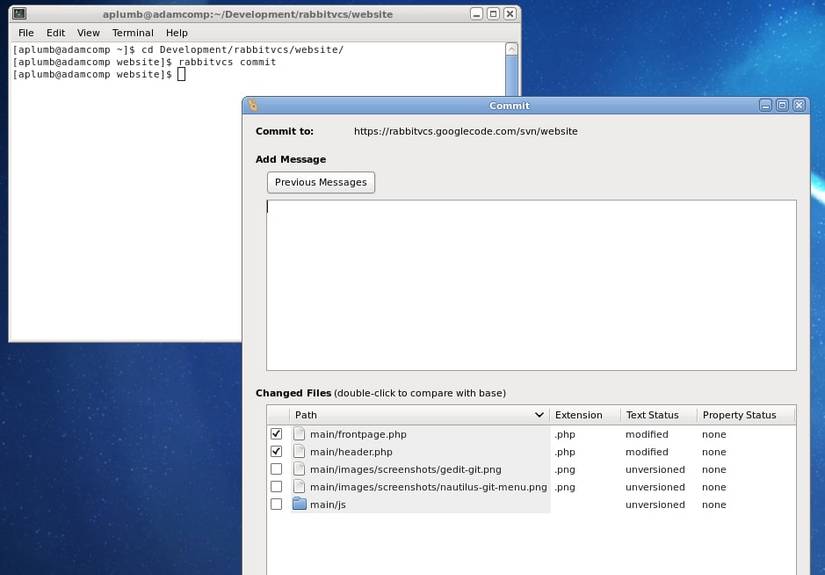Open the terminal File menu

tap(26, 33)
